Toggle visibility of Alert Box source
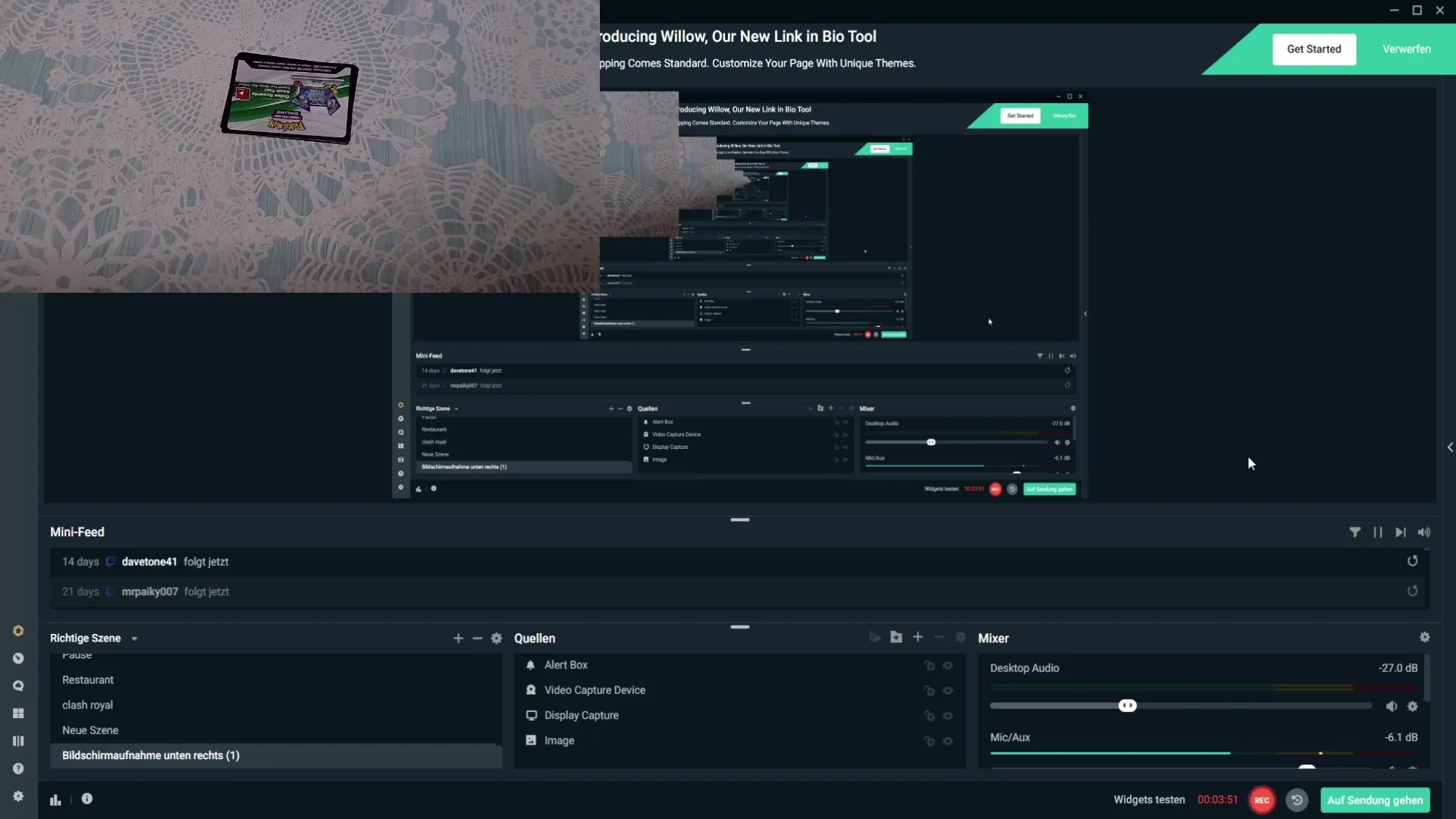The image size is (1456, 819). 948,665
